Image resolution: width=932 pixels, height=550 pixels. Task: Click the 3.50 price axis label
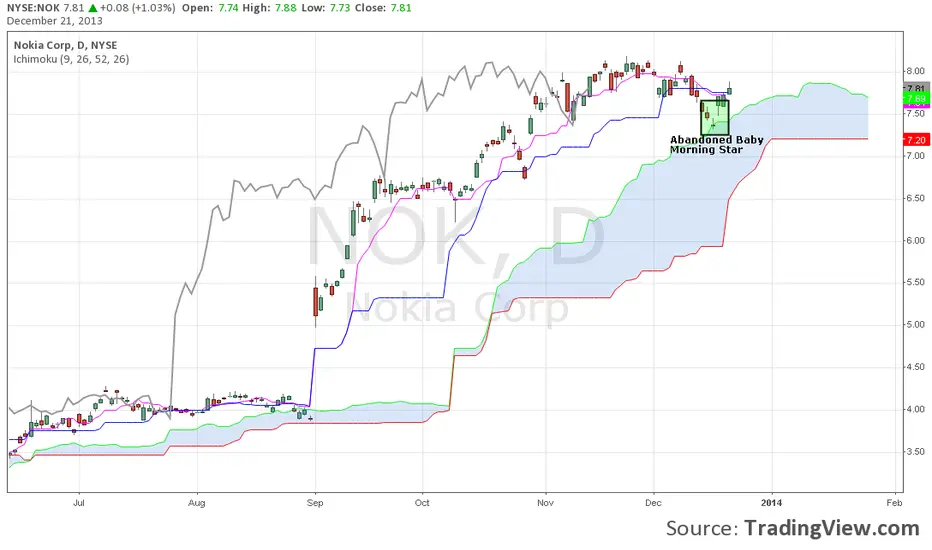point(916,451)
